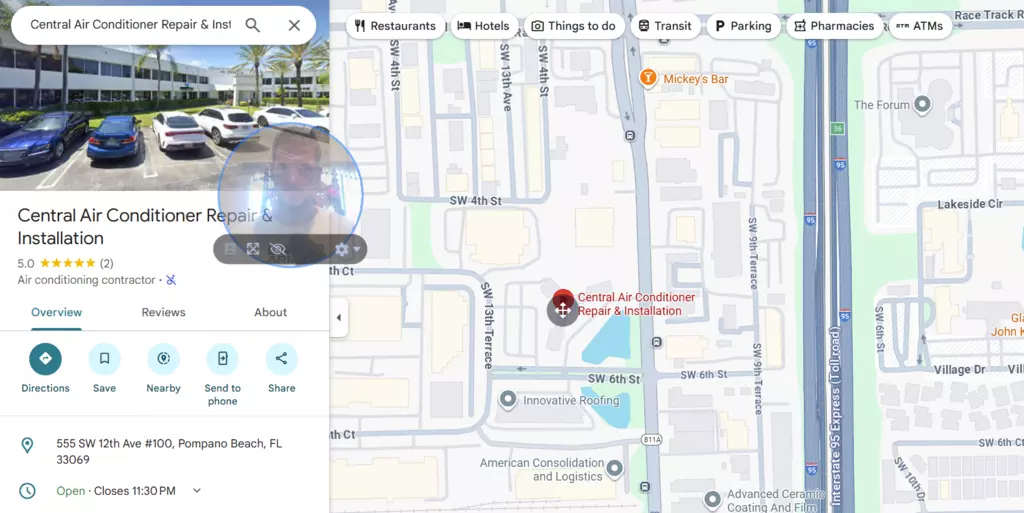Save this place using the bookmark icon
The width and height of the screenshot is (1024, 513).
104,359
